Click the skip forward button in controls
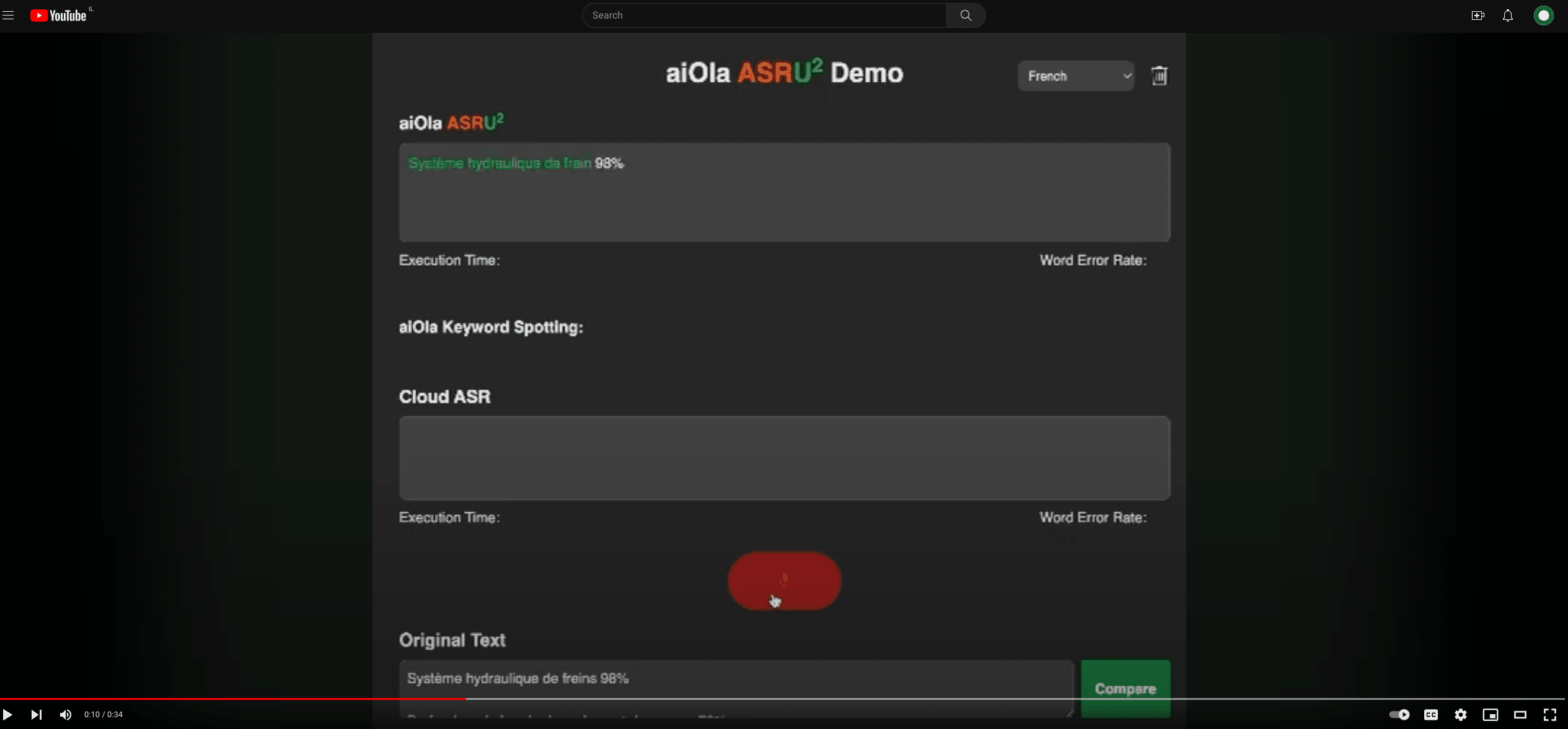Screen dimensions: 1568x729 (35, 714)
